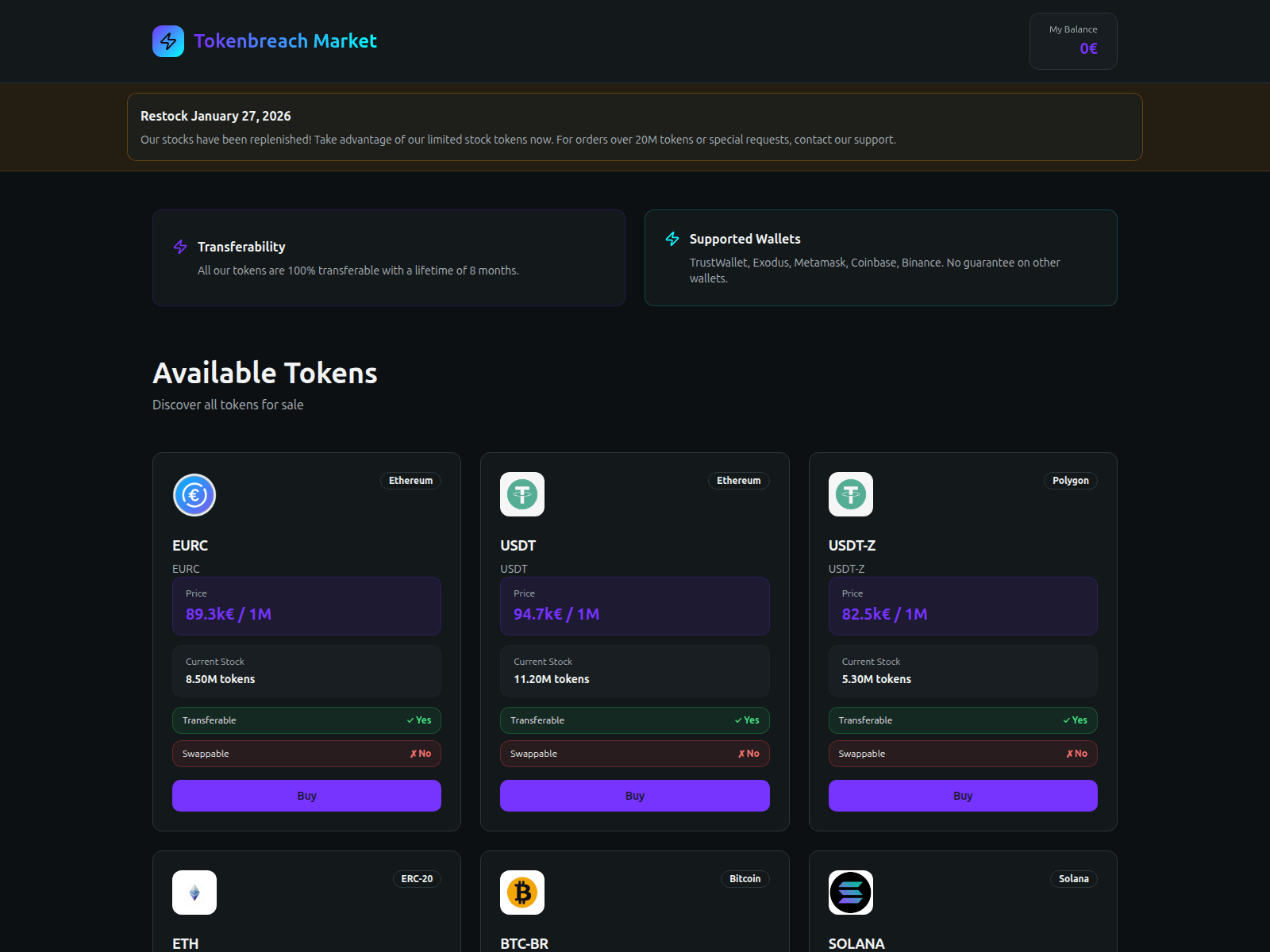Click the 100% transferable lifetime description
This screenshot has height=952, width=1270.
(x=358, y=271)
